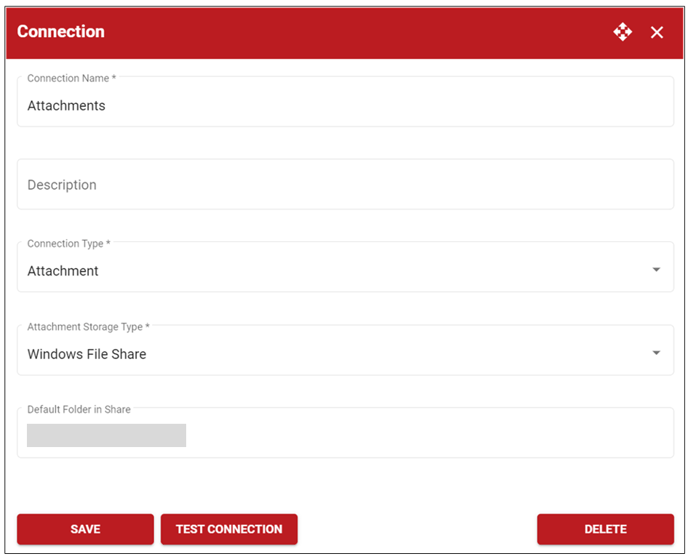The width and height of the screenshot is (688, 559).
Task: Click the Default Folder in Share label
Action: (79, 409)
